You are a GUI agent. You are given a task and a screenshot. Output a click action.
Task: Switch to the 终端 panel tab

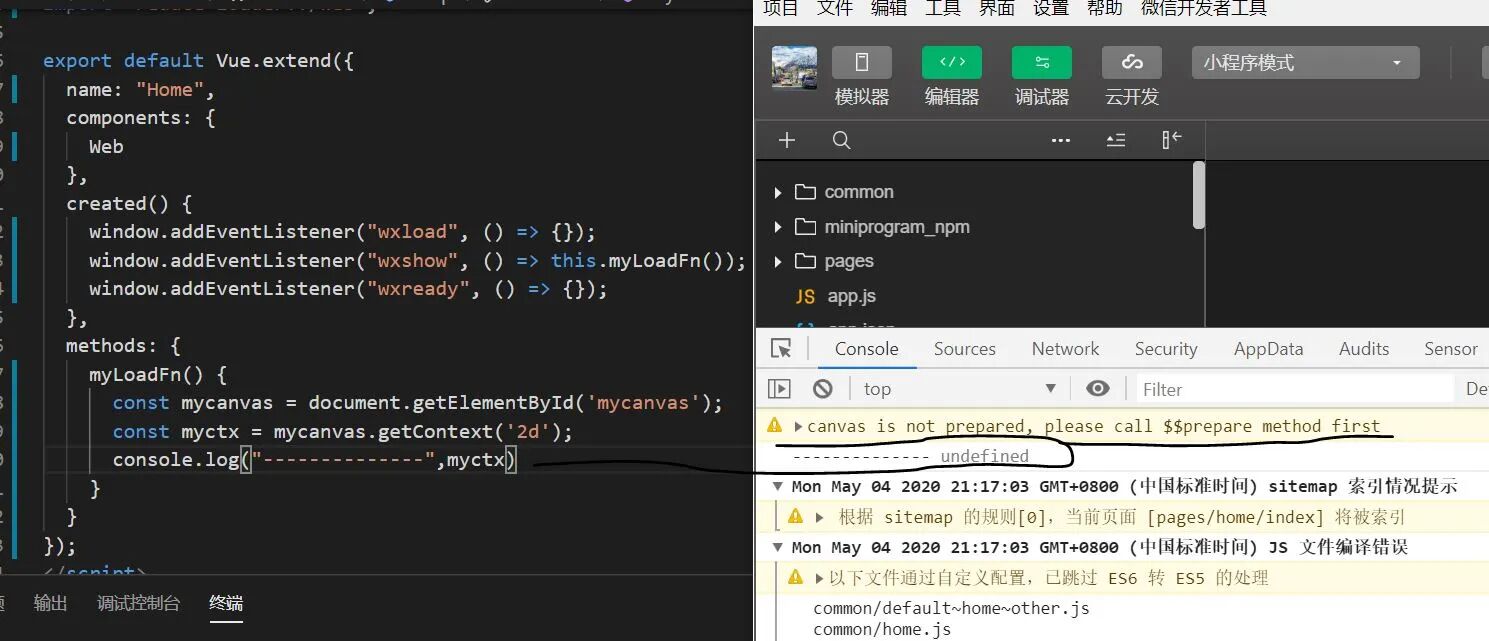coord(226,603)
